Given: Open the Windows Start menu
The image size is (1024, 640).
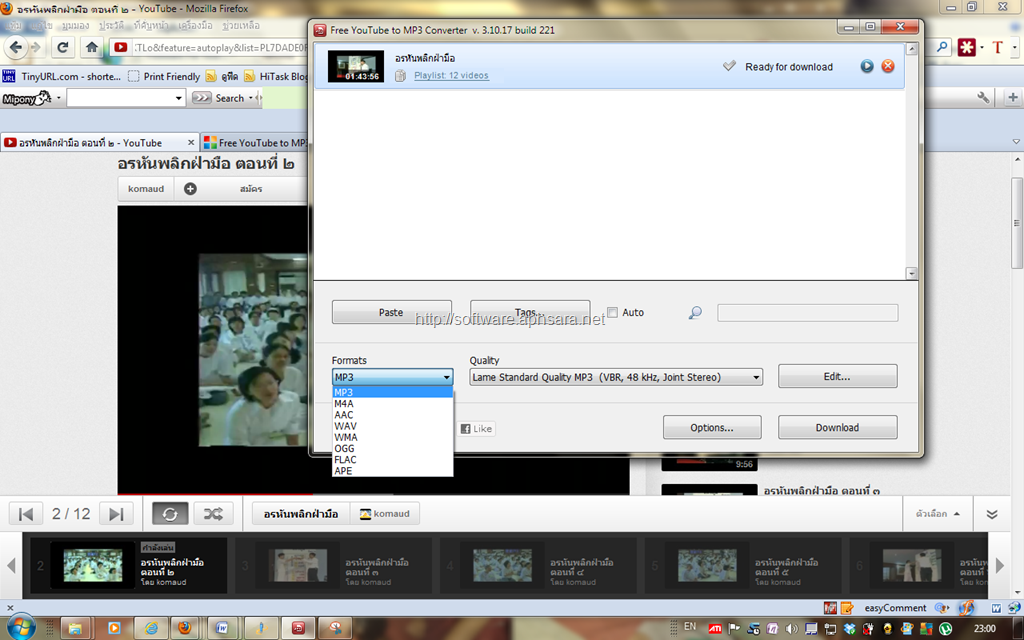Looking at the screenshot, I should [22, 628].
